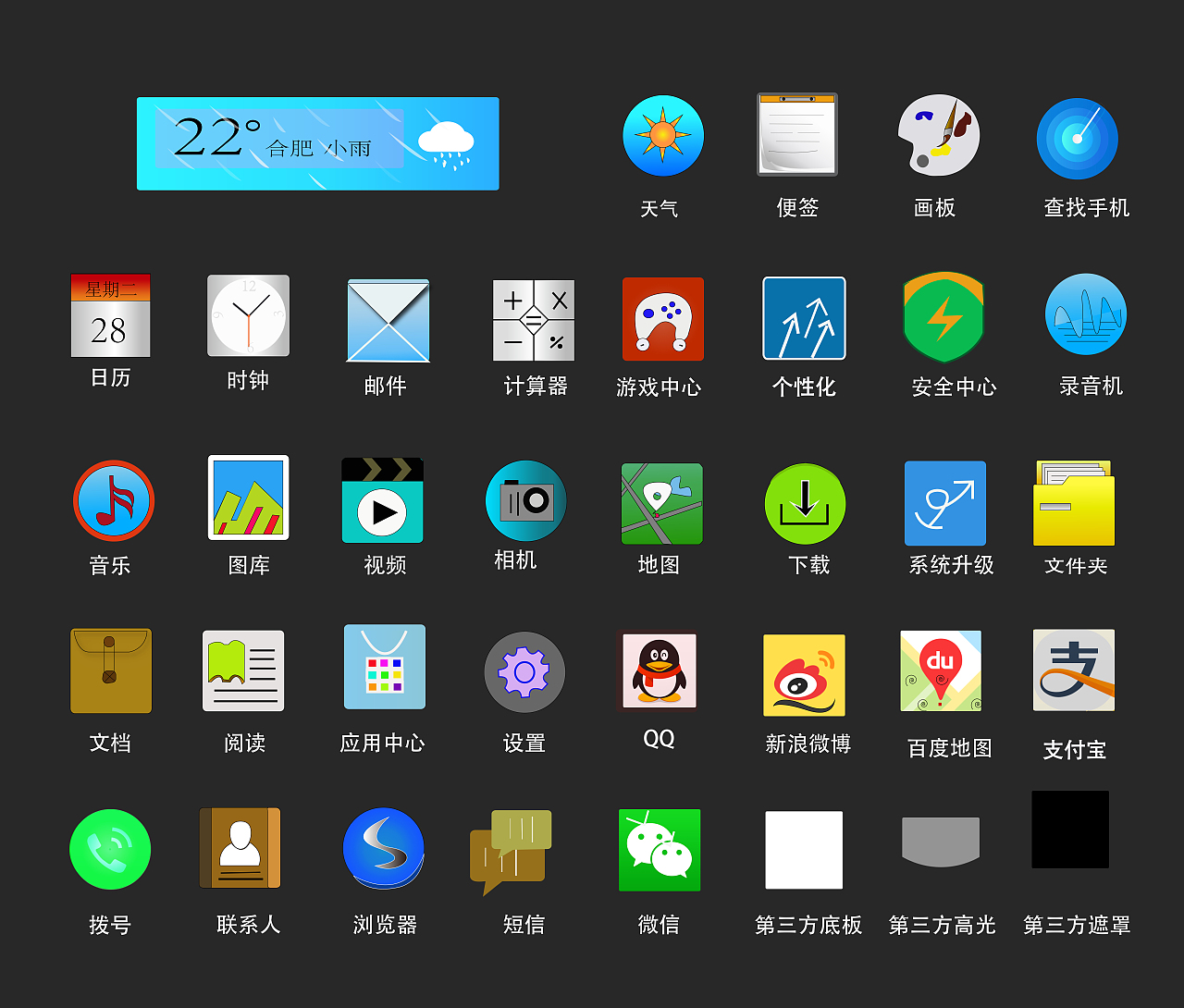Launch 新浪微博 Weibo
Screen dimensions: 1184x1008
(x=803, y=674)
